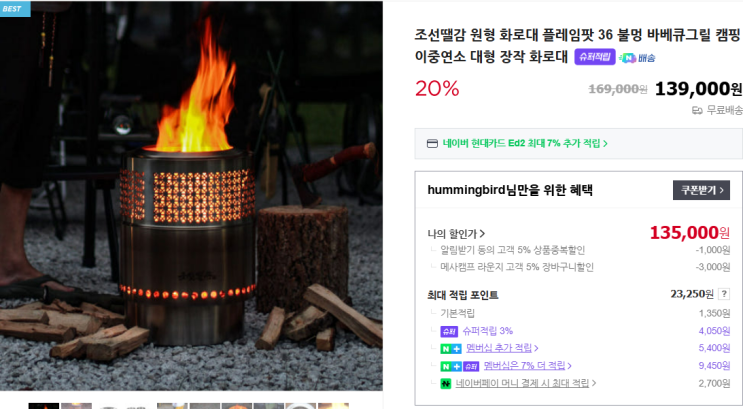The image size is (743, 409).
Task: Click the chevron after 네이버페이 머니 결제 시 최대 적립
Action: (x=594, y=383)
